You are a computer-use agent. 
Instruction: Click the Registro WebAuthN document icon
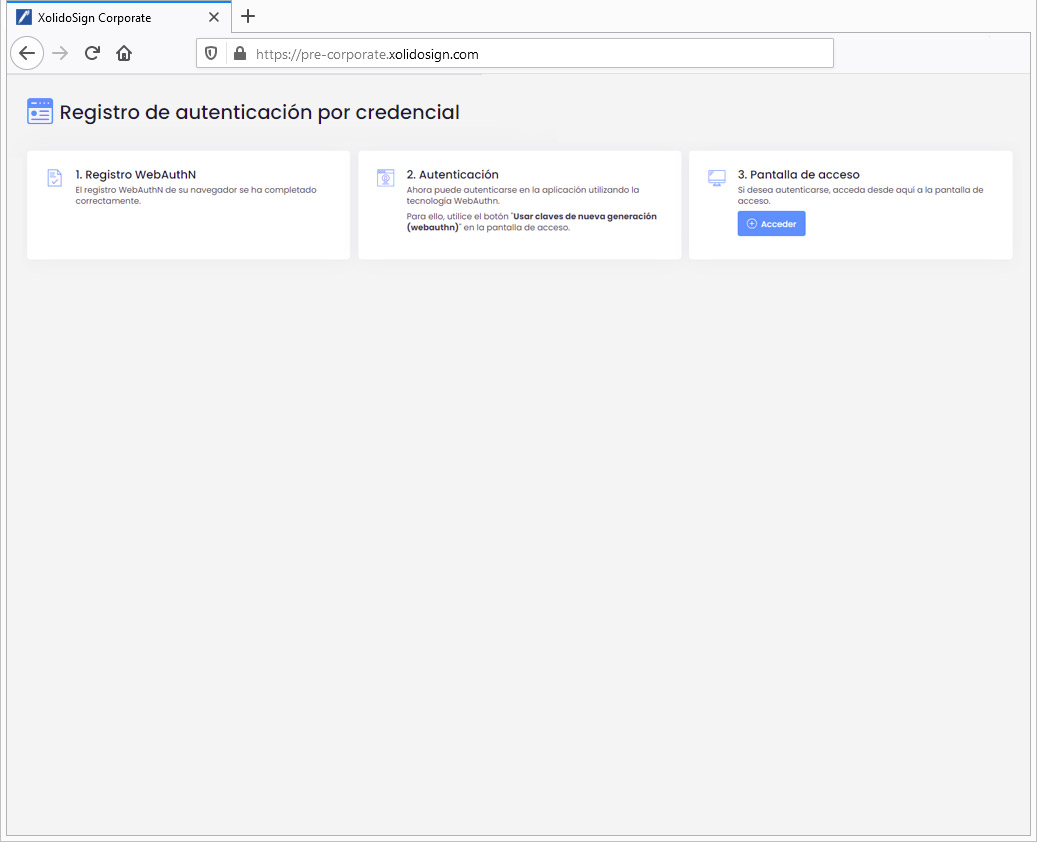(55, 178)
